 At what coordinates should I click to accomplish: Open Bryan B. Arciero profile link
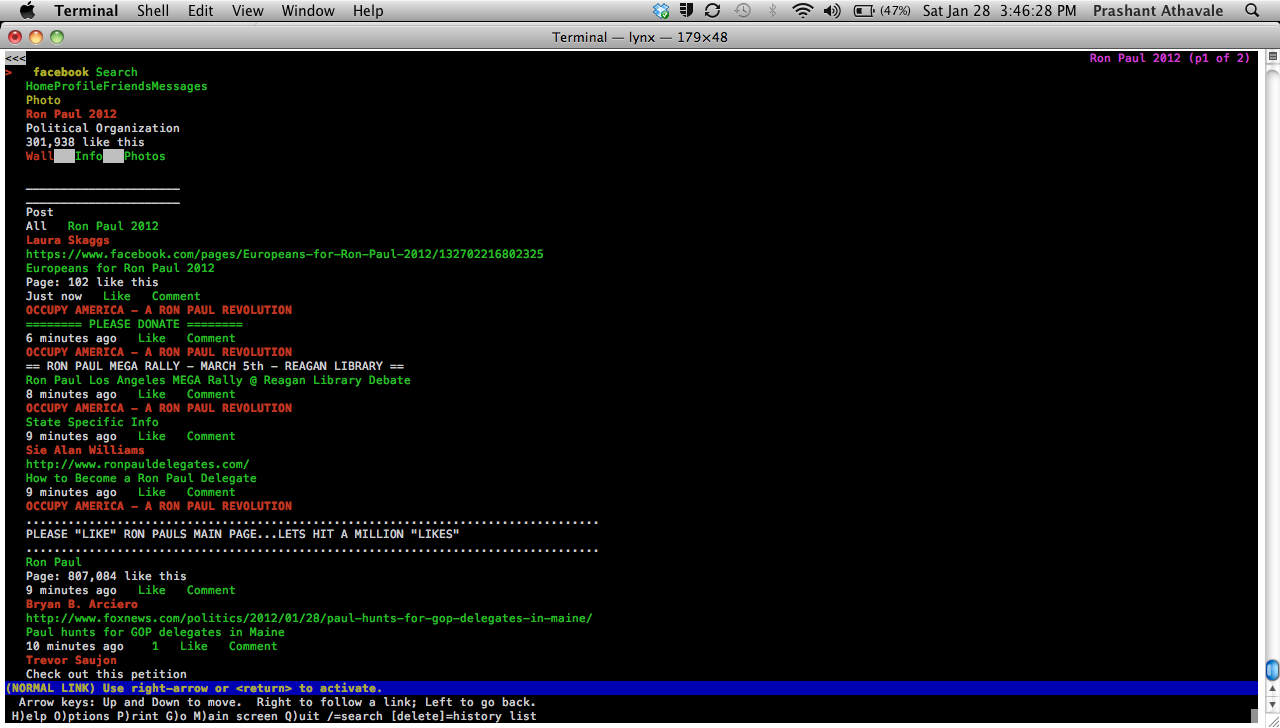click(x=82, y=604)
